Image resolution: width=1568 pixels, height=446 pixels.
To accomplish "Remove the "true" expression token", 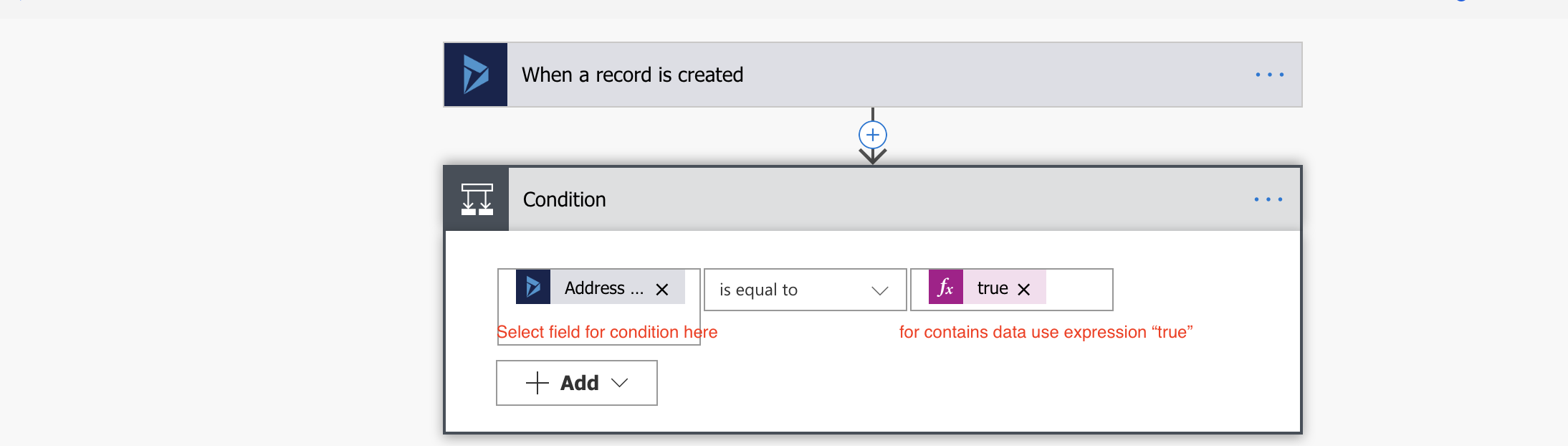I will point(1024,289).
